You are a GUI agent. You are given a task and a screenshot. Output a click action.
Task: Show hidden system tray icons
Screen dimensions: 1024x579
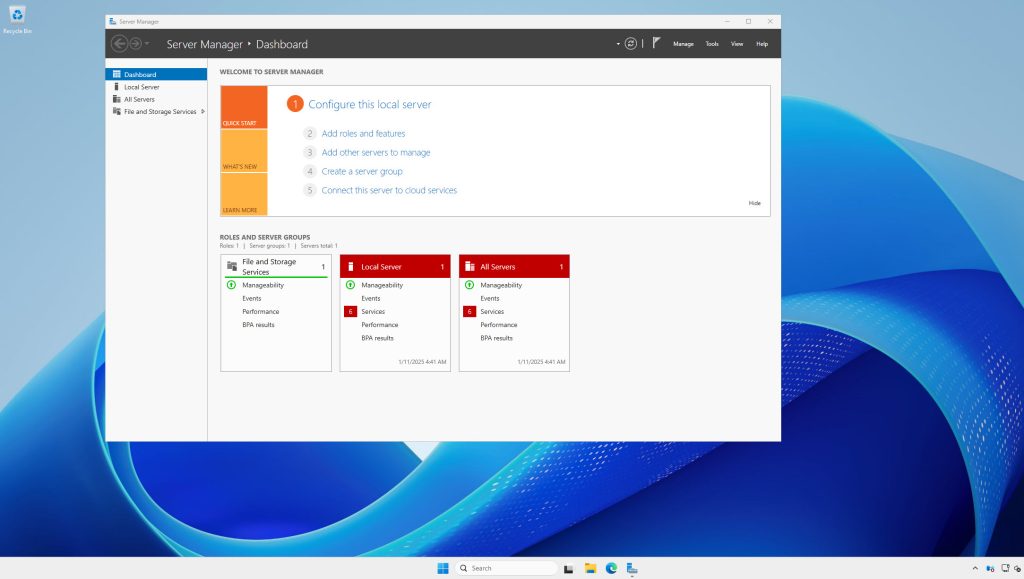pos(975,568)
